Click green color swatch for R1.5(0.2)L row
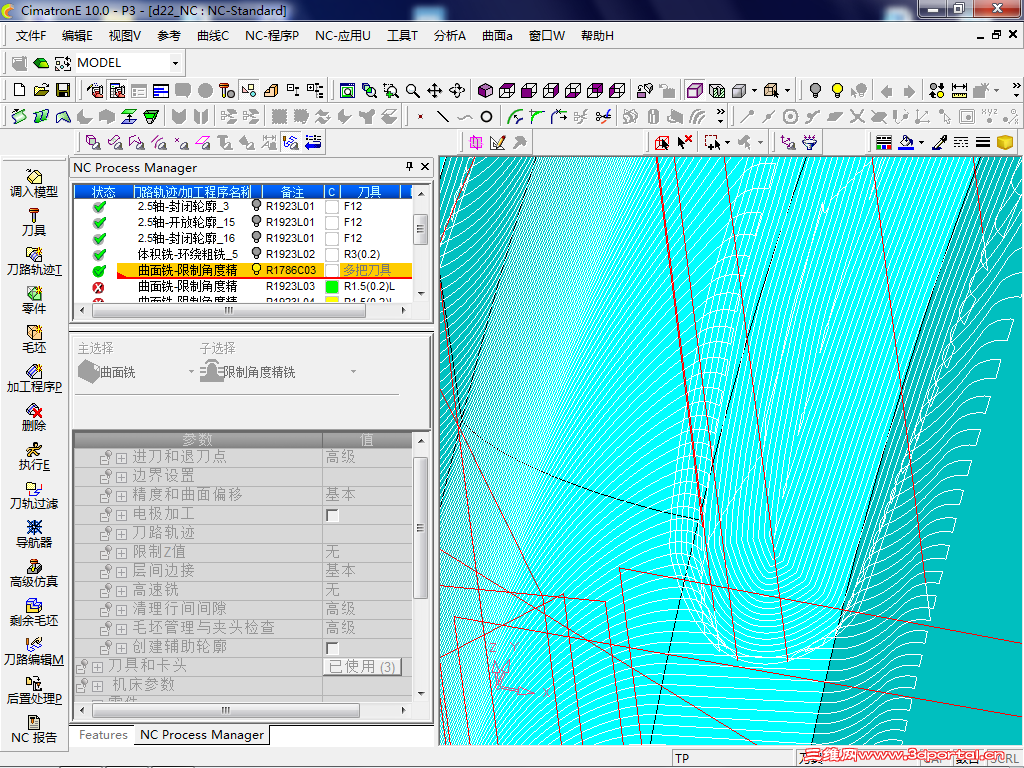The height and width of the screenshot is (768, 1024). [332, 287]
